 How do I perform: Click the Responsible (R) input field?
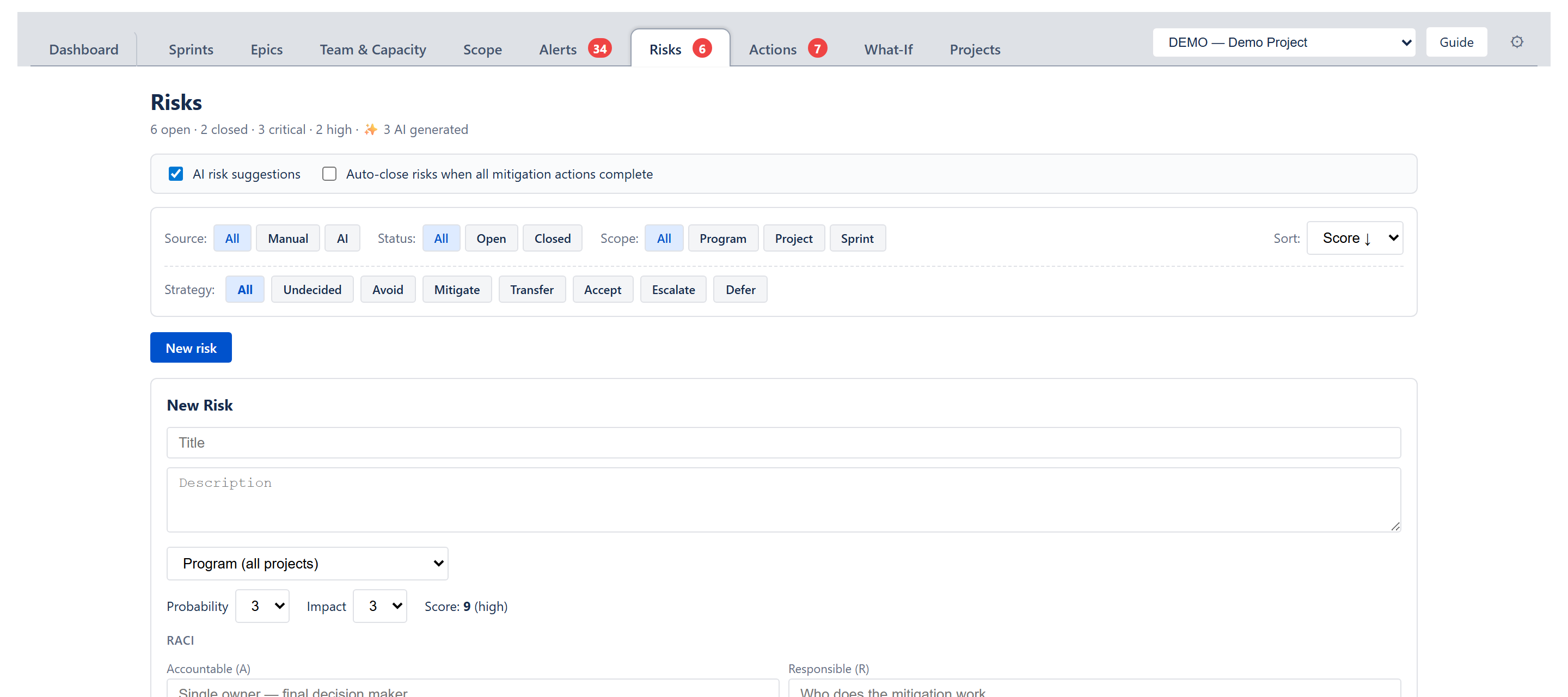(1094, 689)
